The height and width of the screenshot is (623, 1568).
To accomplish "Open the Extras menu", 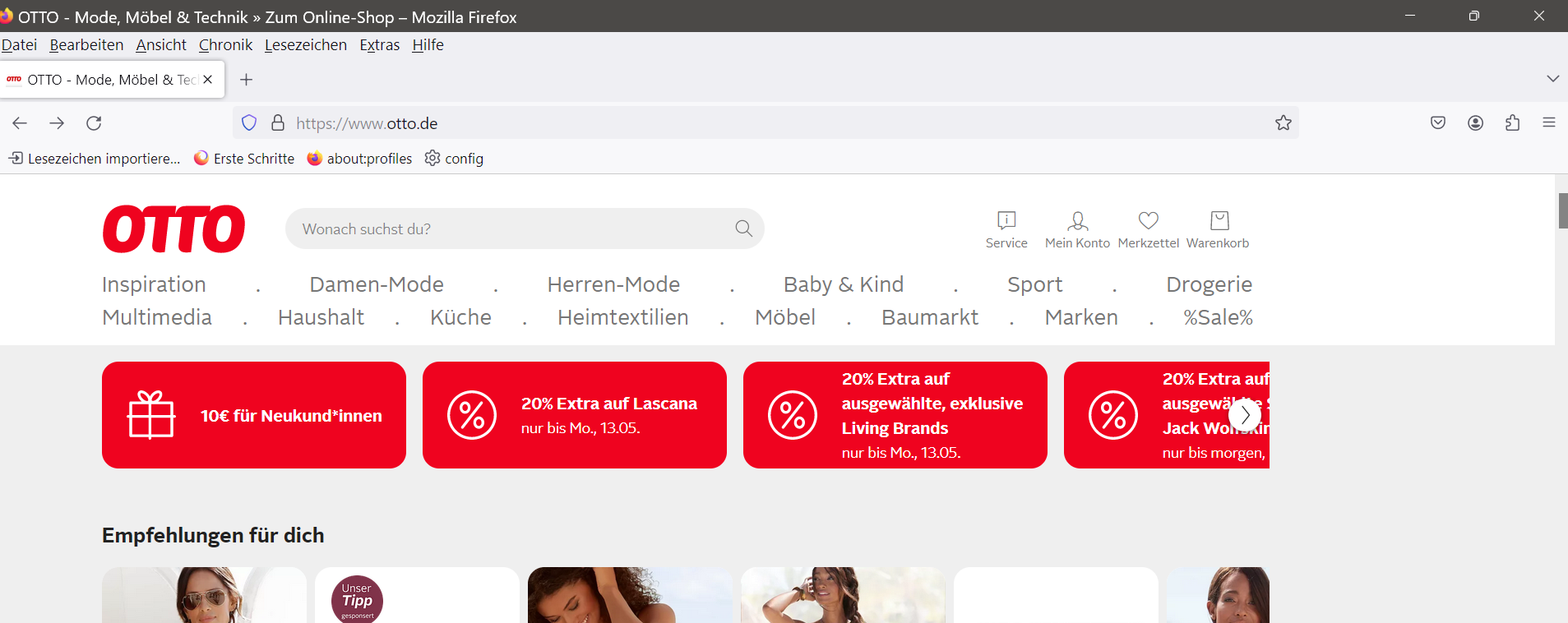I will [x=380, y=45].
